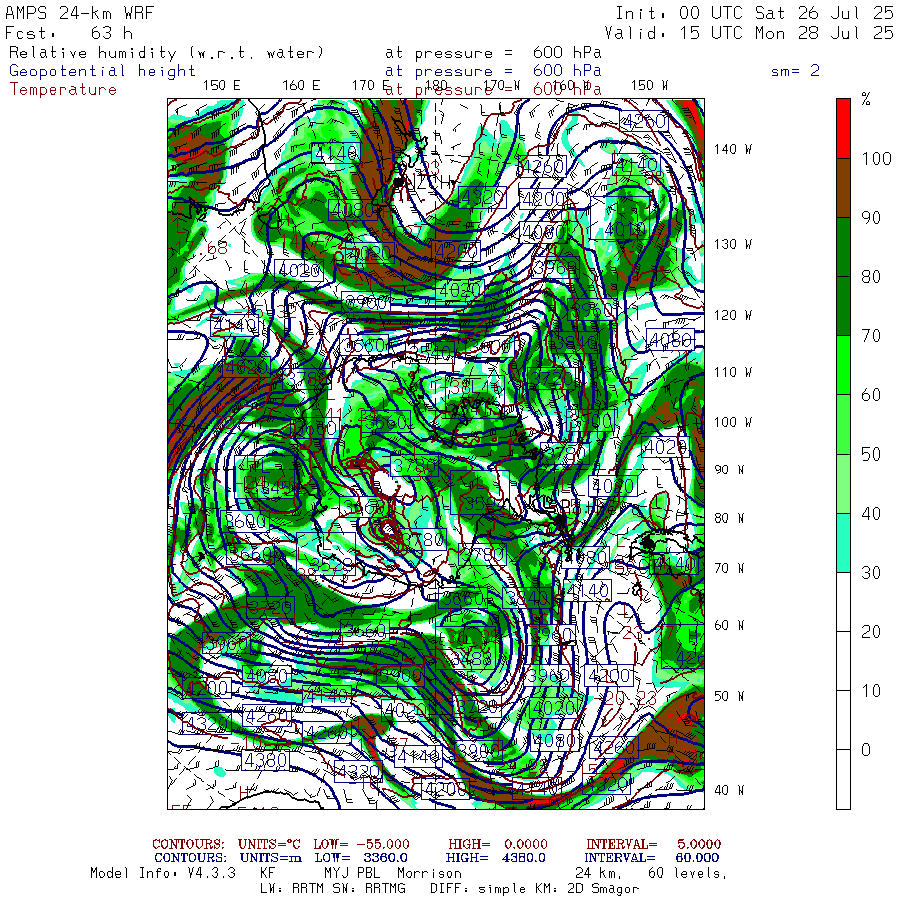The image size is (900, 900).
Task: Click the '4380' contour label on the map
Action: click(265, 761)
